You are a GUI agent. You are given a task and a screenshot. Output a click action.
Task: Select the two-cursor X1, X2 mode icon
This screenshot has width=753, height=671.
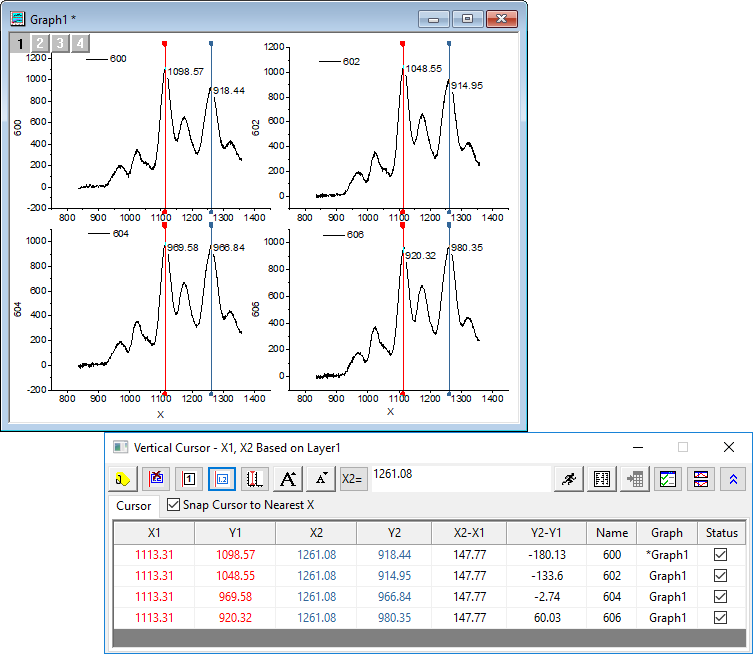coord(222,479)
